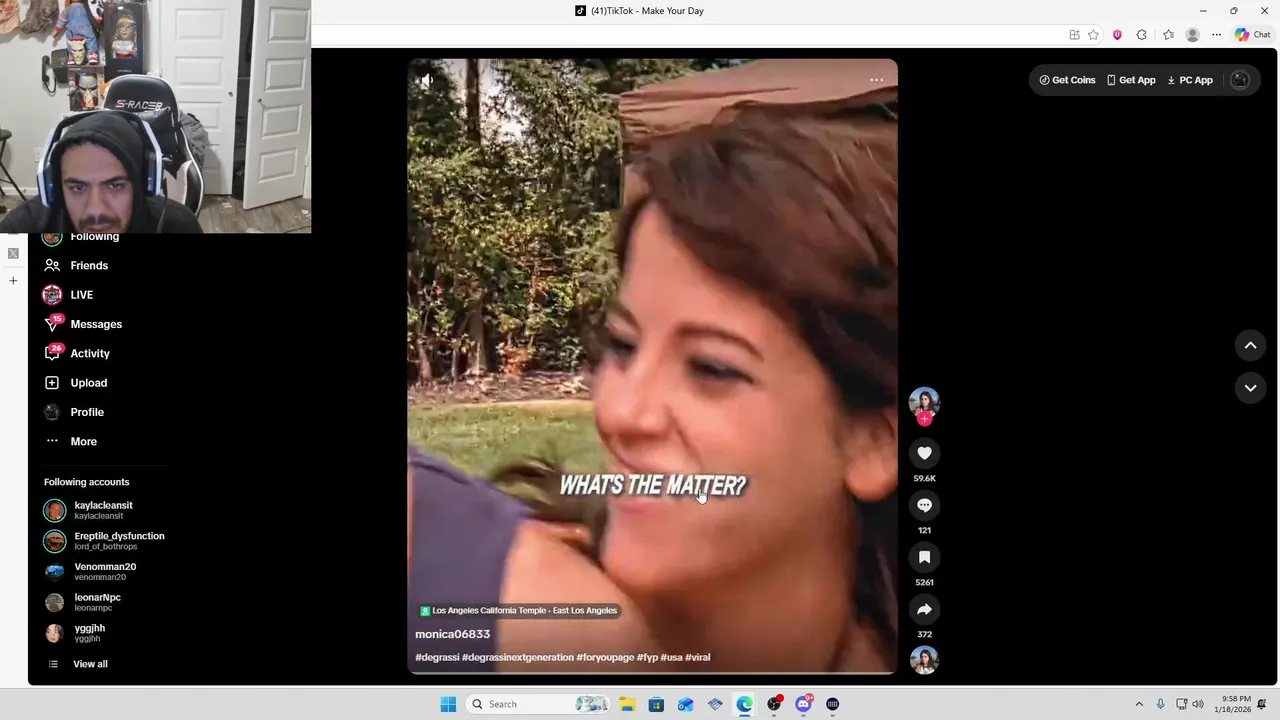1280x720 pixels.
Task: Expand More options in the sidebar
Action: tap(70, 441)
